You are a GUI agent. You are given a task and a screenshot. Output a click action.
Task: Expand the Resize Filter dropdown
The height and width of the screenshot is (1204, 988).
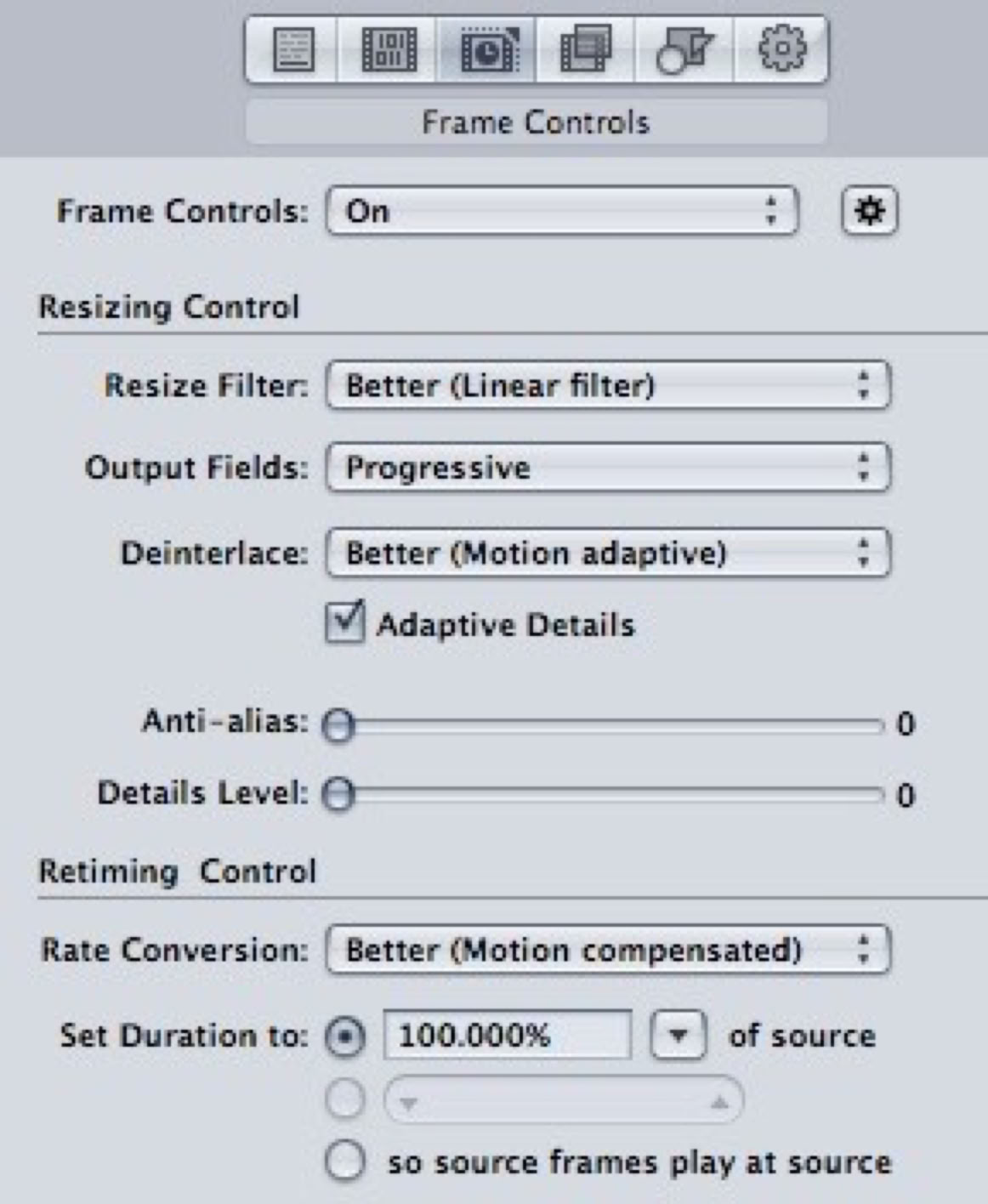[607, 386]
